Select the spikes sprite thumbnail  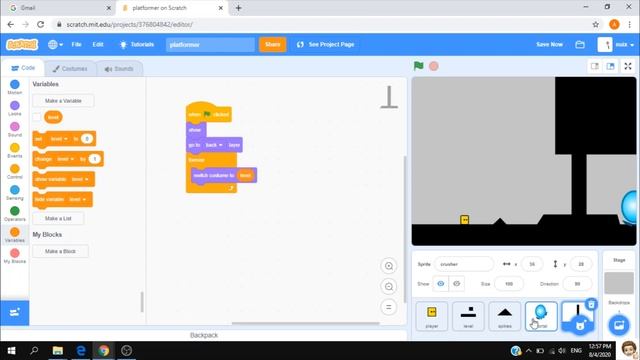click(x=505, y=316)
